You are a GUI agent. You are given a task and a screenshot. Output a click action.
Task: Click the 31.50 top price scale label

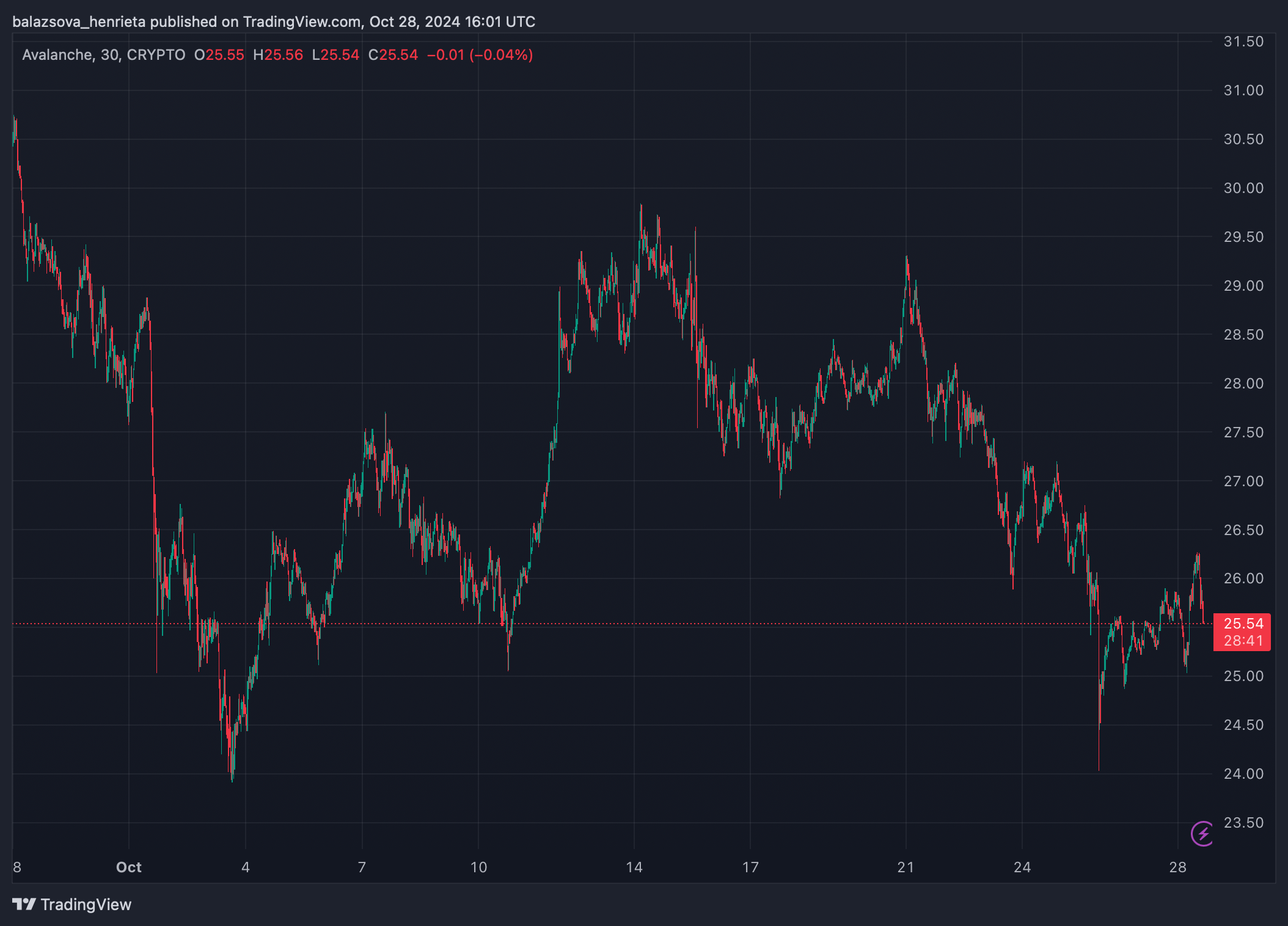tap(1243, 42)
